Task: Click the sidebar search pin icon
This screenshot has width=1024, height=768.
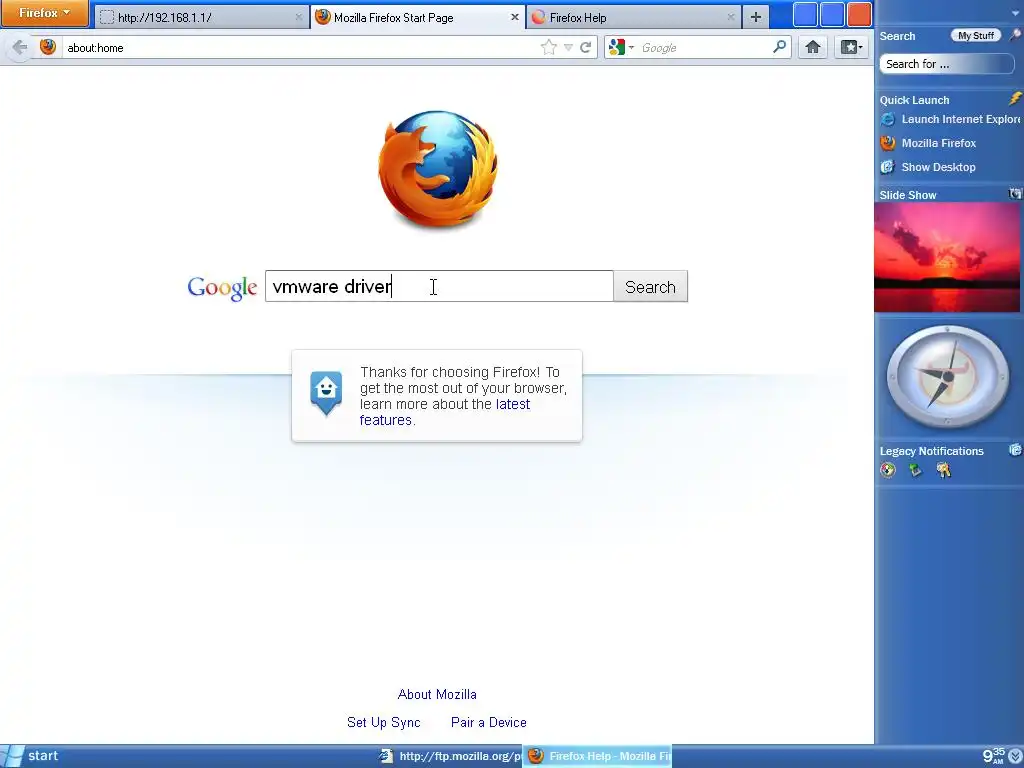Action: pyautogui.click(x=1016, y=35)
